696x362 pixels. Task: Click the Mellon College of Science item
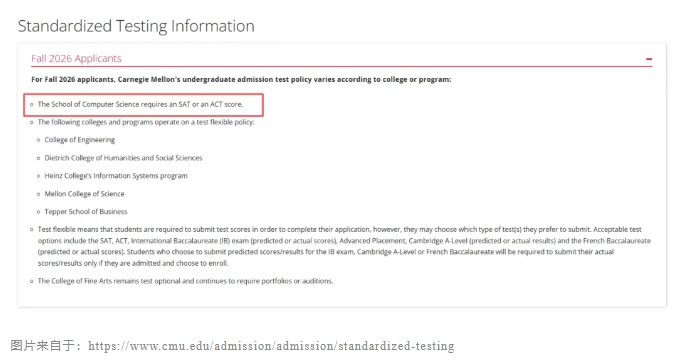(84, 194)
